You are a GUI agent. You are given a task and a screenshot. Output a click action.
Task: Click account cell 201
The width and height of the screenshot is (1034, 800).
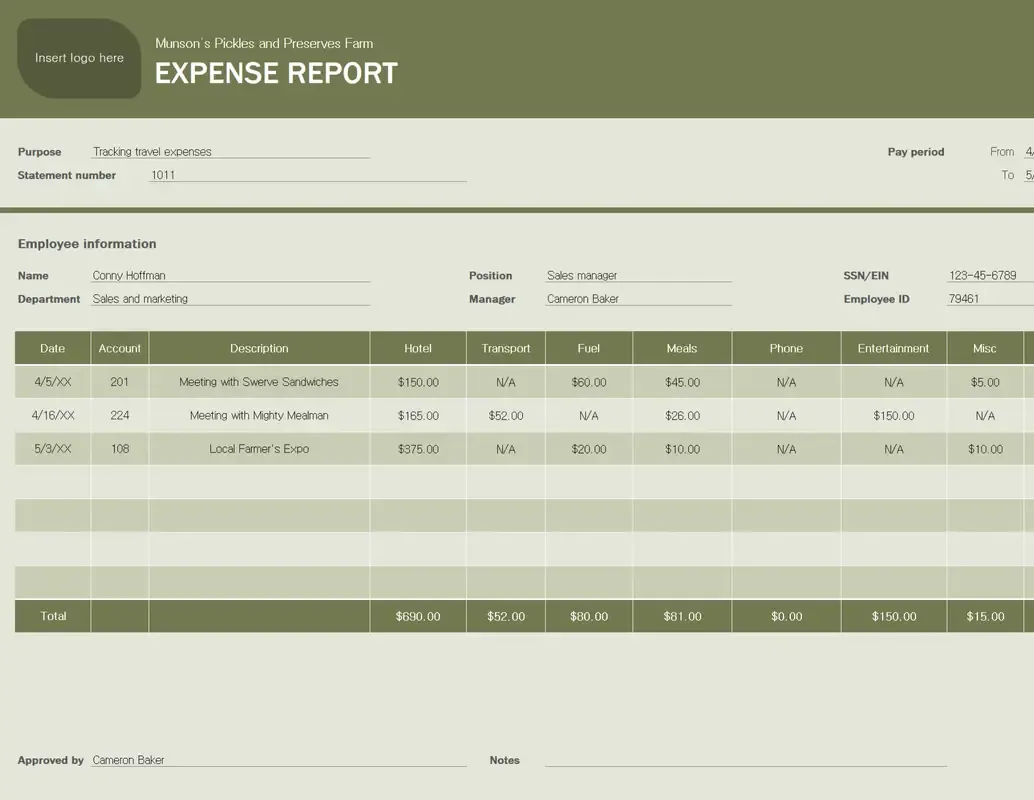[x=119, y=382]
